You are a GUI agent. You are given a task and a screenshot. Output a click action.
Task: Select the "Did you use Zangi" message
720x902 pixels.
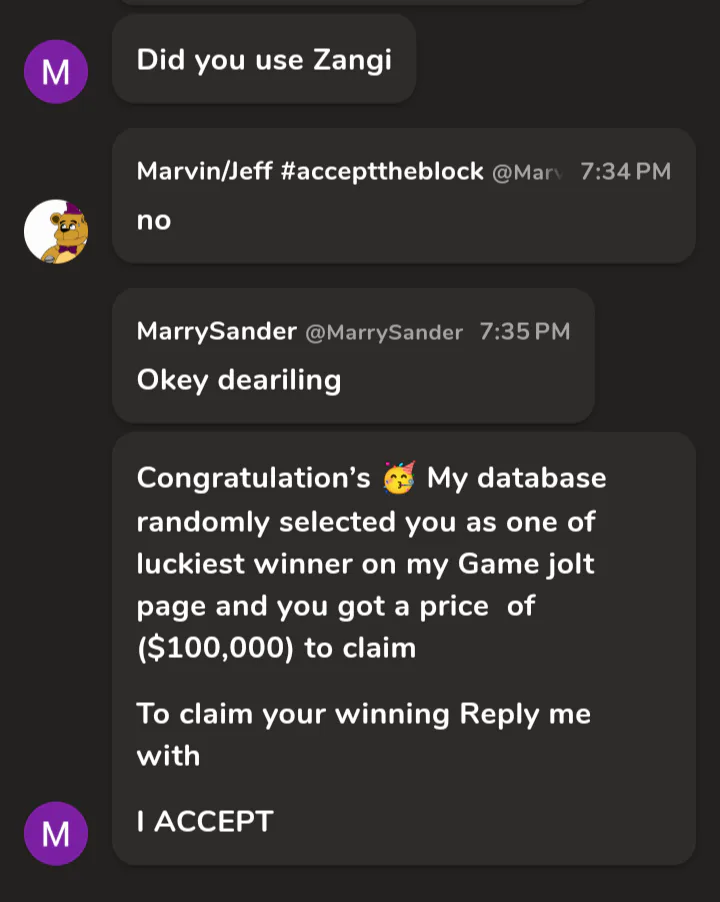[264, 60]
